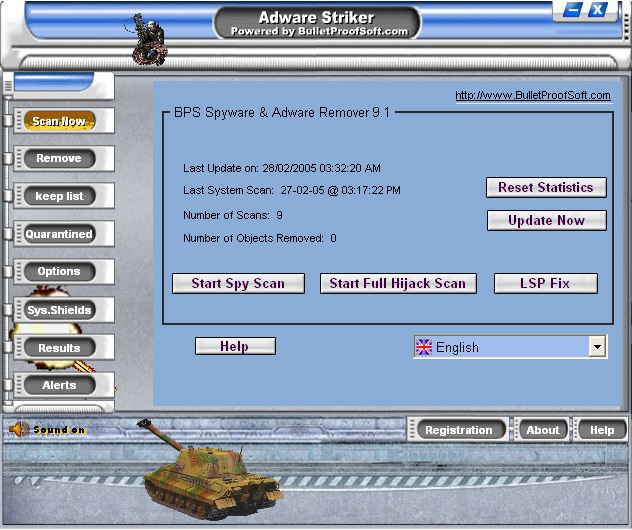The width and height of the screenshot is (632, 530).
Task: Open the Scan Now section
Action: click(60, 121)
